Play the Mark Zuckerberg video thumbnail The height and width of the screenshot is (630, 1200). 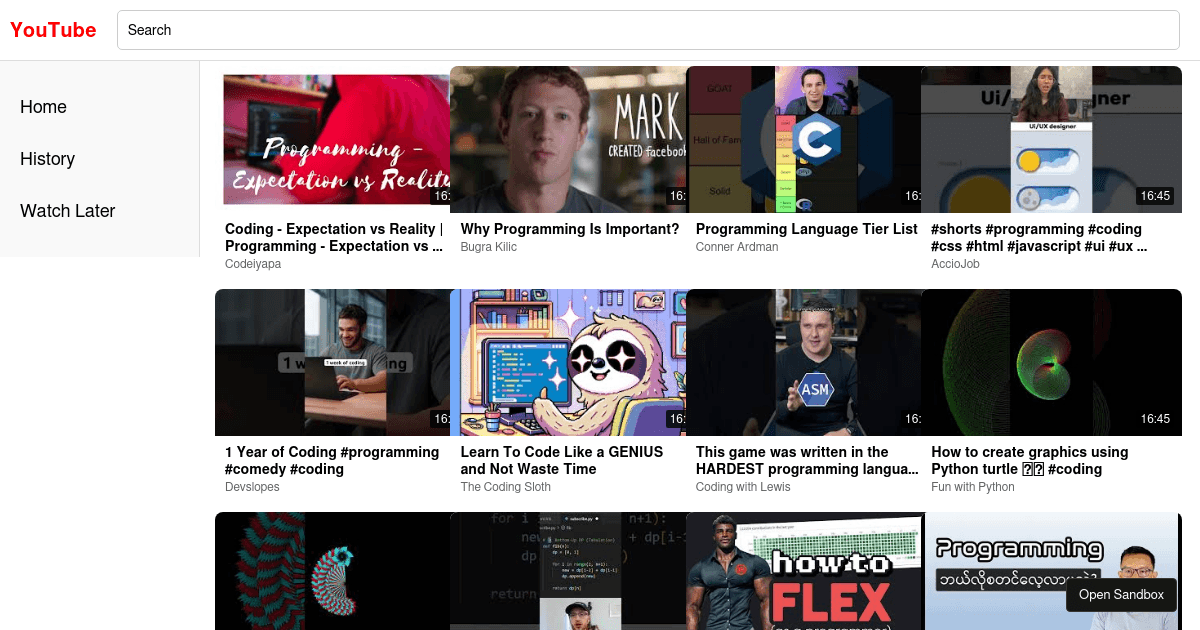point(568,140)
